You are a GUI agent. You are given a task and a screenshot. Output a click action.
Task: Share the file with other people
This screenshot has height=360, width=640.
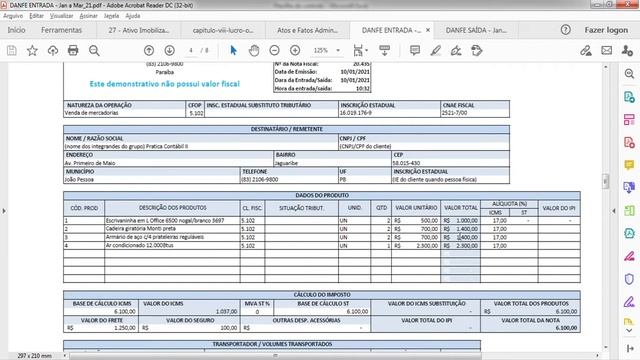coord(627,51)
